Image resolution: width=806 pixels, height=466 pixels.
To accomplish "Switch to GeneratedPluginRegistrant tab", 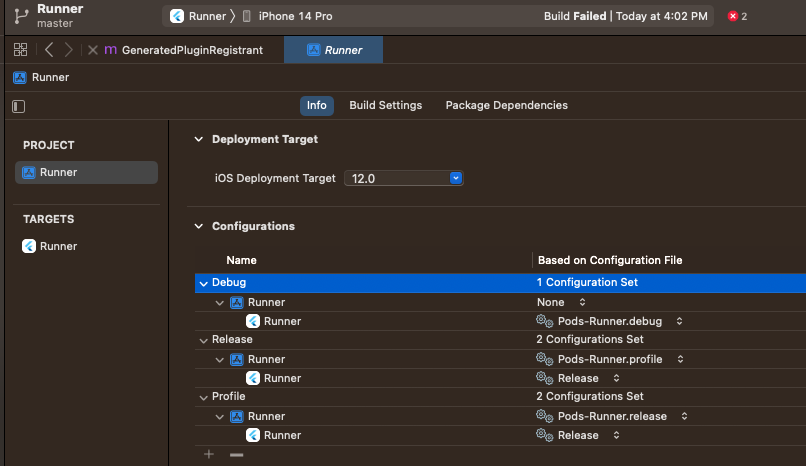I will [192, 50].
